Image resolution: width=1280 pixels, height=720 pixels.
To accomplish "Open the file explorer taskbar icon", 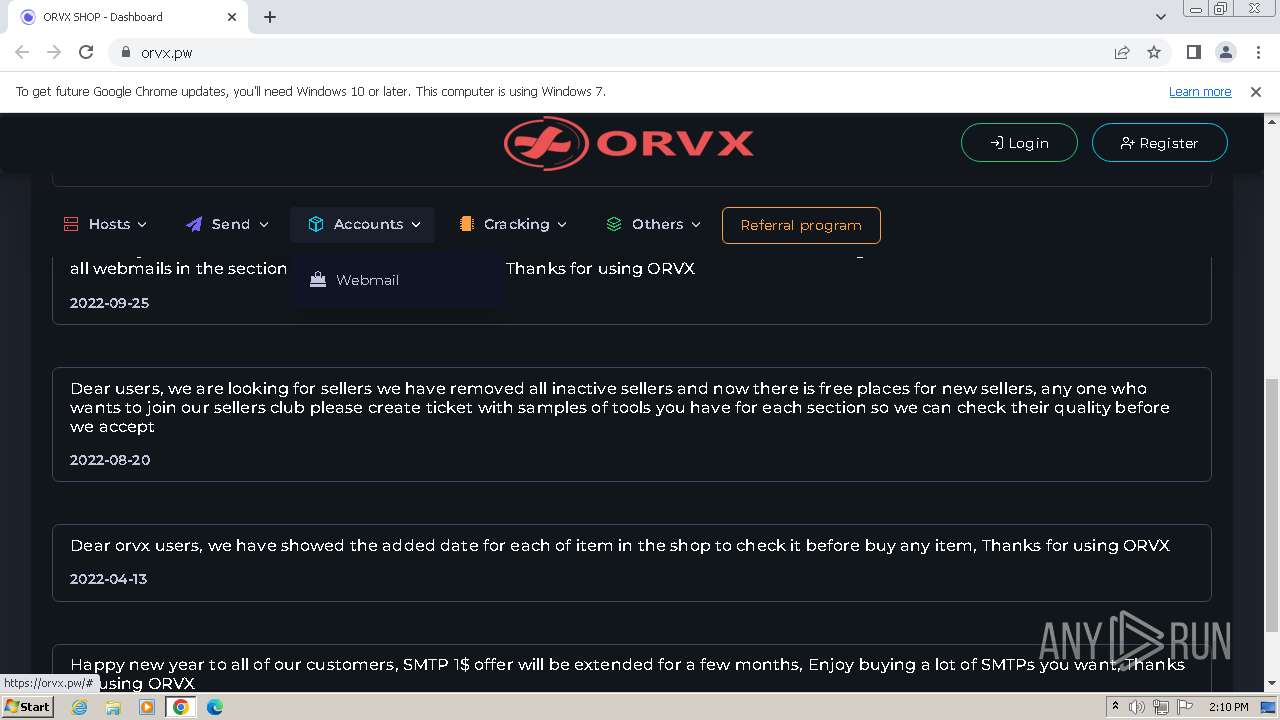I will tap(113, 707).
